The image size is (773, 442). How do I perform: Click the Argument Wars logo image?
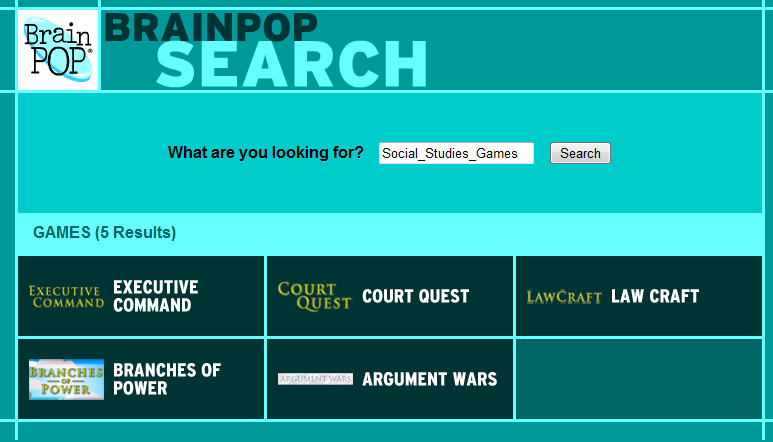click(x=316, y=379)
